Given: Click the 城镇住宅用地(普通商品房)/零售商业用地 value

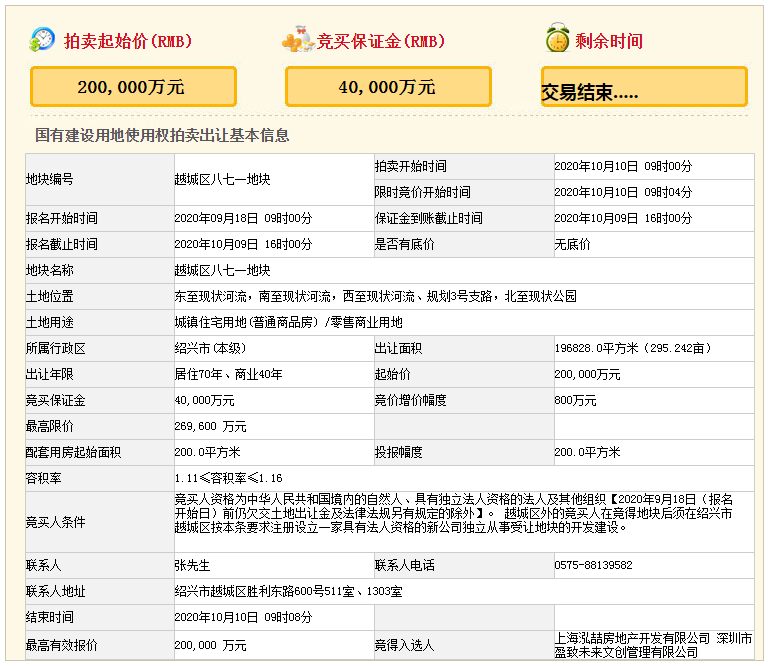Looking at the screenshot, I should [289, 322].
